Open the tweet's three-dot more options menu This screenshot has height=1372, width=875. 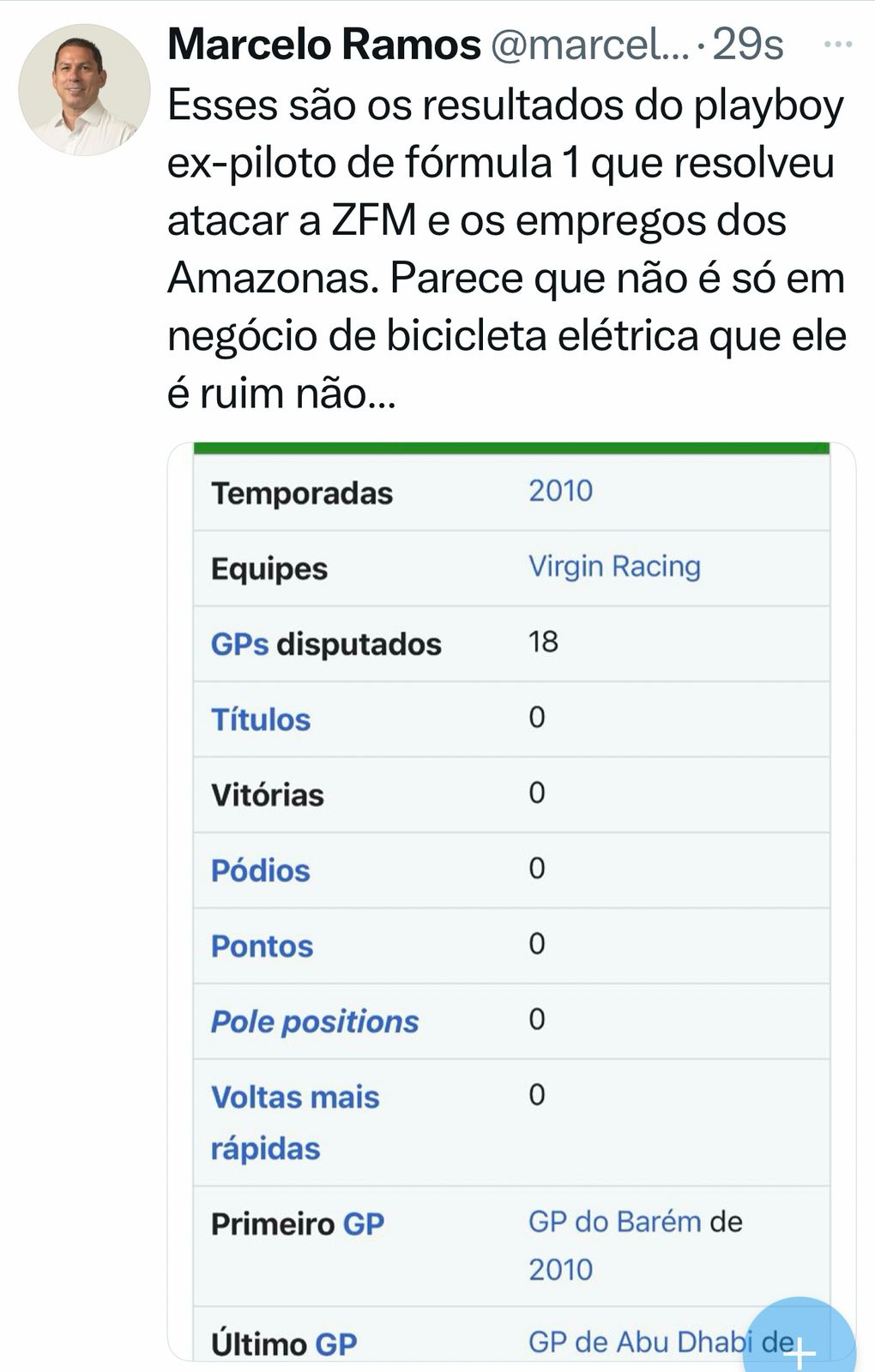click(836, 45)
